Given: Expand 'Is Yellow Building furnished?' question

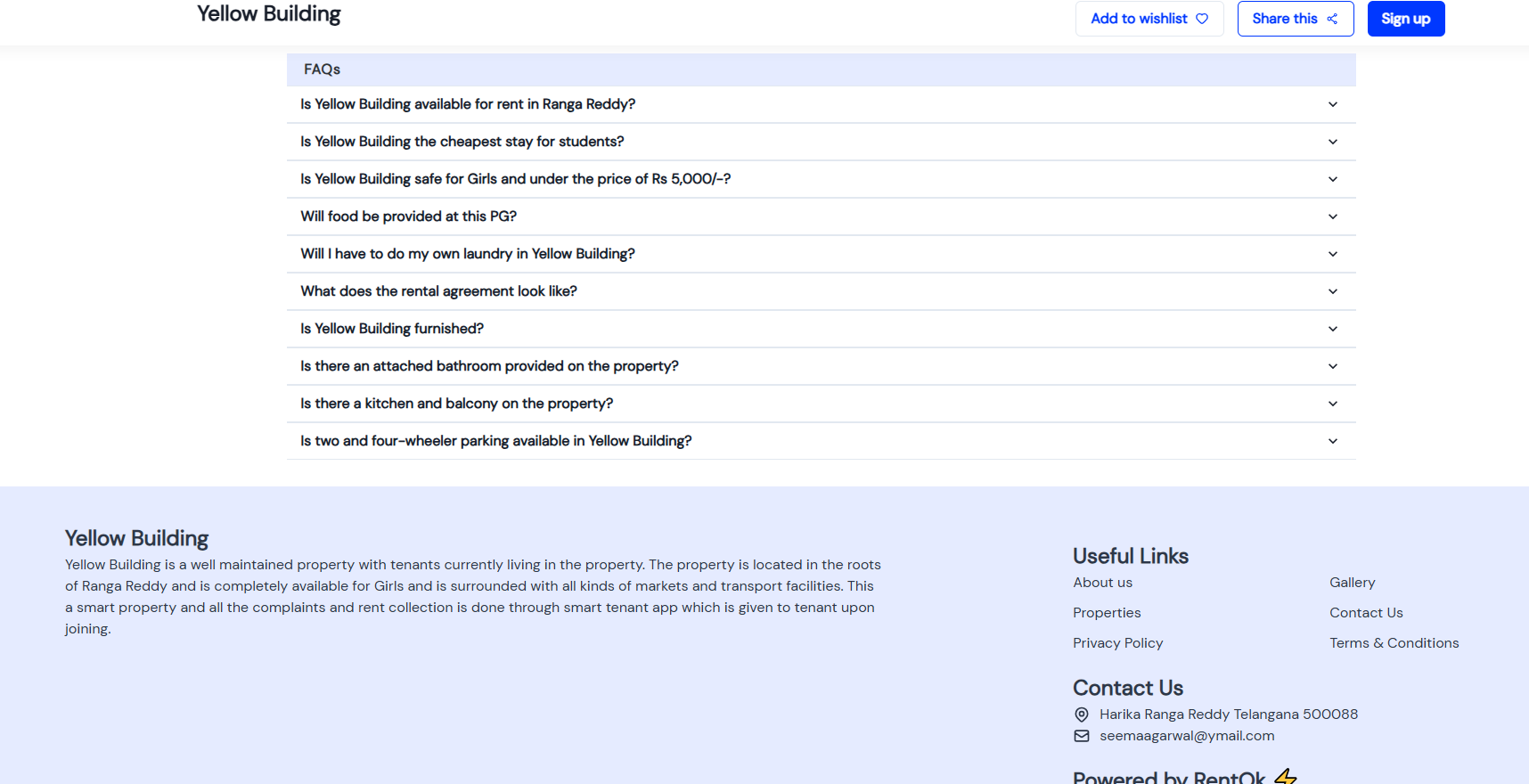Looking at the screenshot, I should (1332, 329).
